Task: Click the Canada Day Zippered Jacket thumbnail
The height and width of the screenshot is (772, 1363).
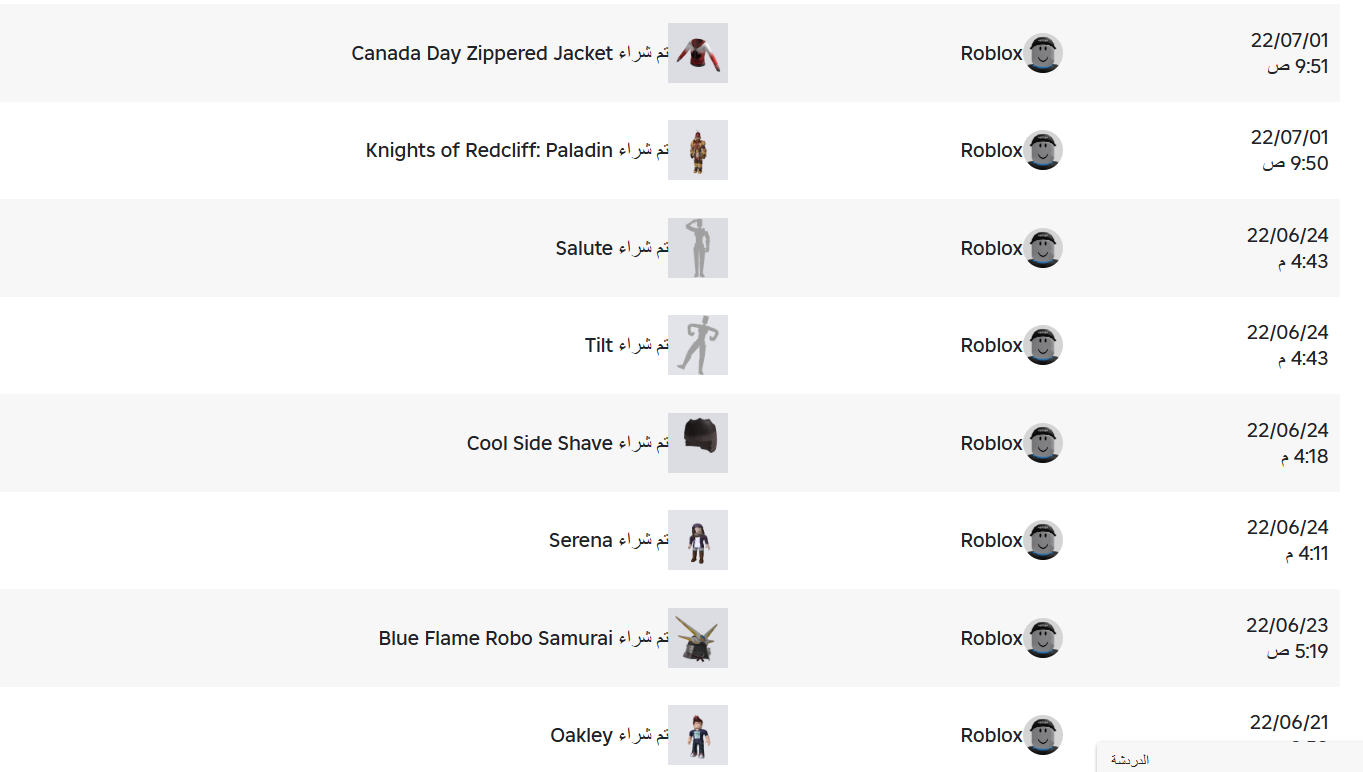Action: point(697,53)
